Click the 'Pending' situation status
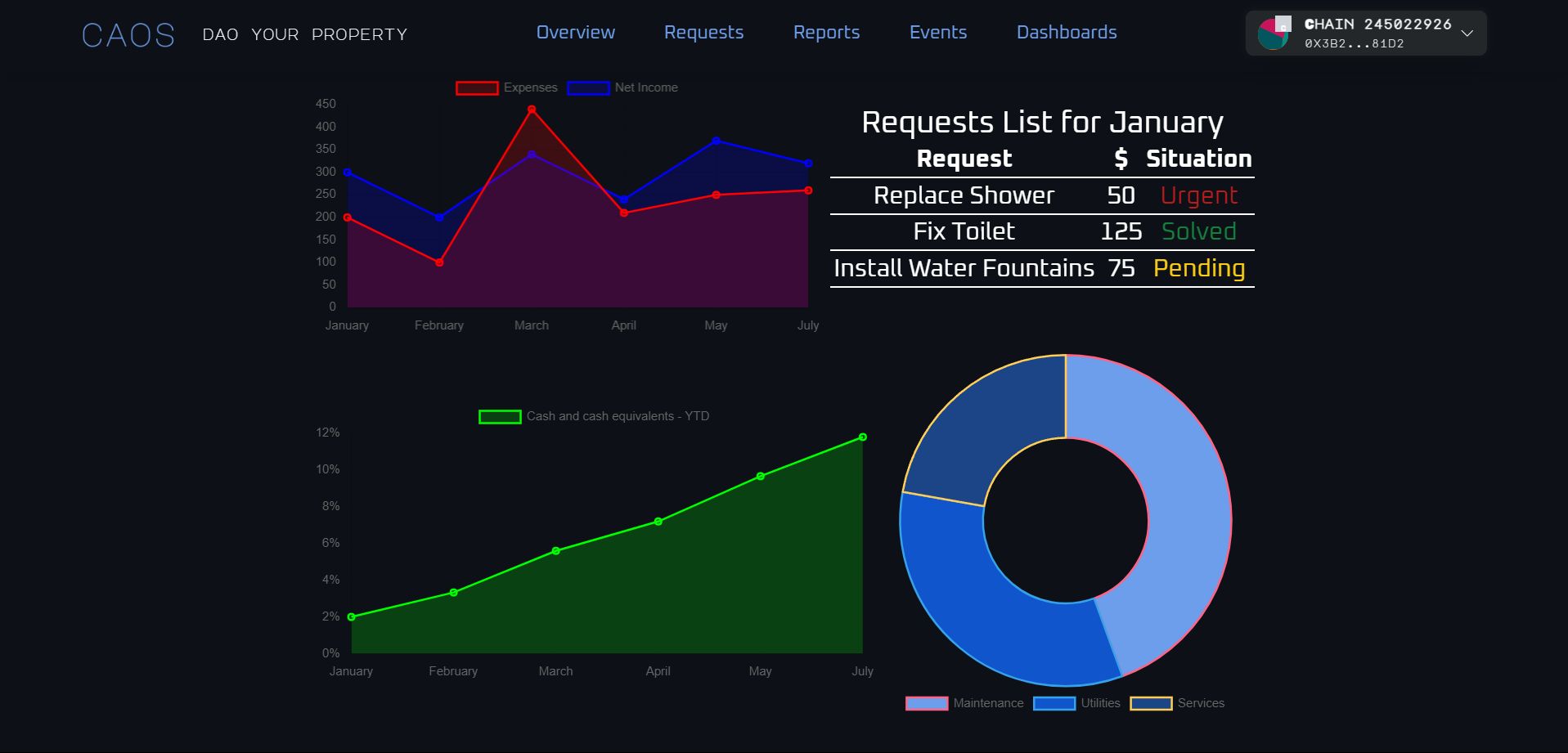Image resolution: width=1568 pixels, height=753 pixels. (x=1199, y=269)
